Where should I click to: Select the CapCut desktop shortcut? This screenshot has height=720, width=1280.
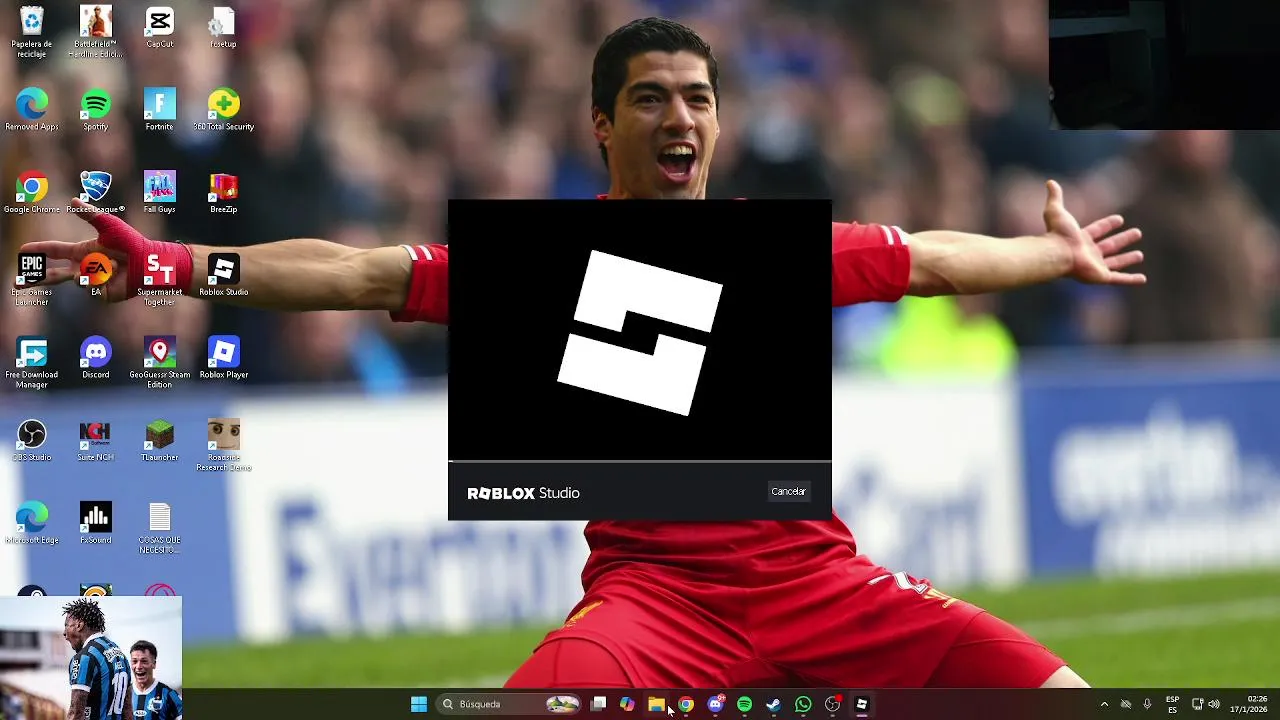click(x=160, y=28)
